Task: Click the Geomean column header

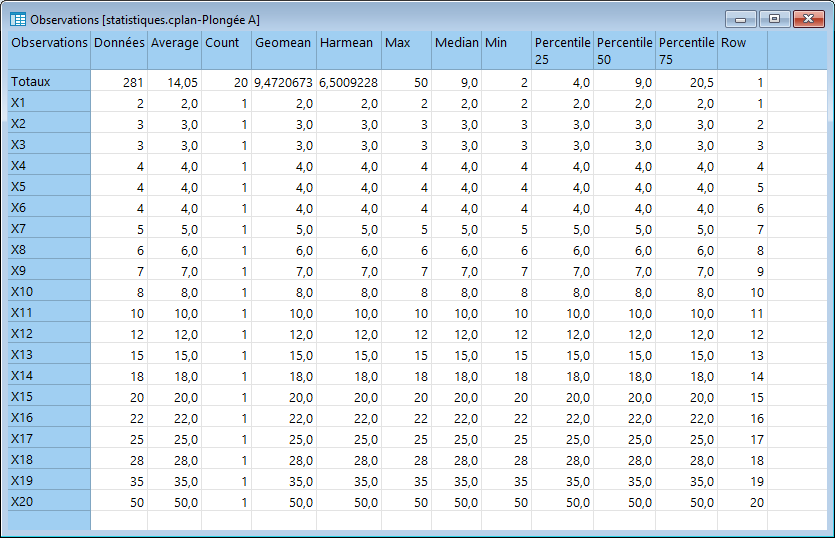Action: point(284,50)
